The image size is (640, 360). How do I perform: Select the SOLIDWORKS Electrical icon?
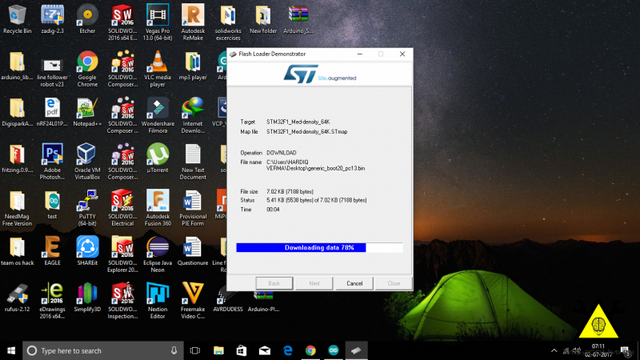pyautogui.click(x=122, y=208)
